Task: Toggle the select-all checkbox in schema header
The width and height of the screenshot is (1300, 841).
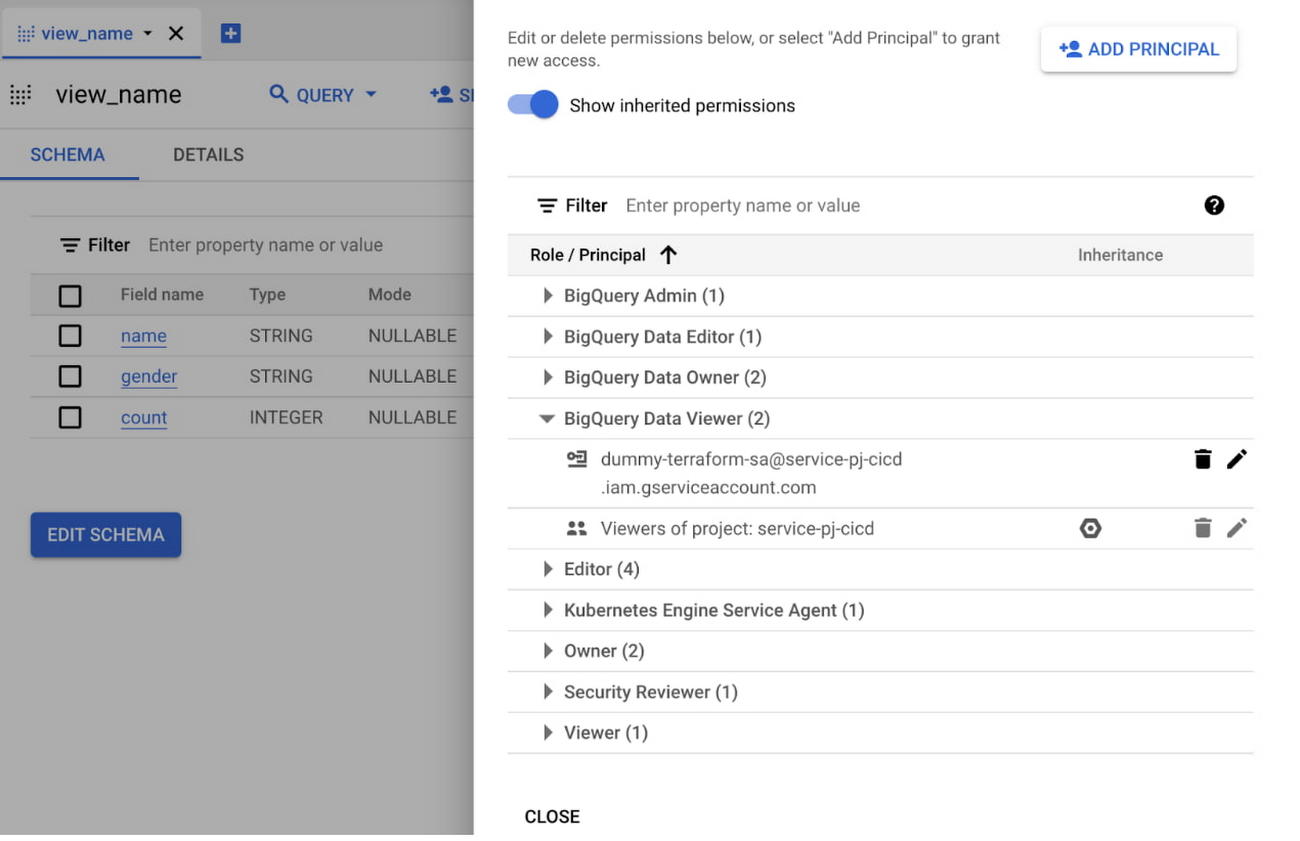Action: (x=70, y=296)
